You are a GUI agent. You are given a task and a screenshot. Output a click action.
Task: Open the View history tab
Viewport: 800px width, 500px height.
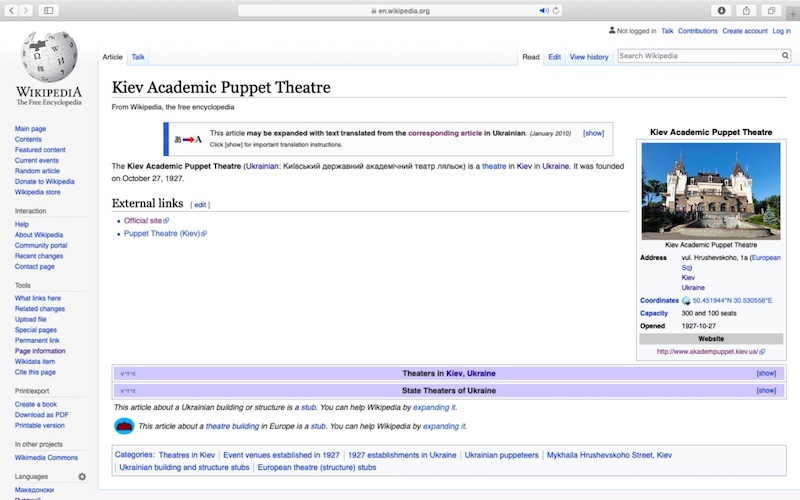click(589, 57)
